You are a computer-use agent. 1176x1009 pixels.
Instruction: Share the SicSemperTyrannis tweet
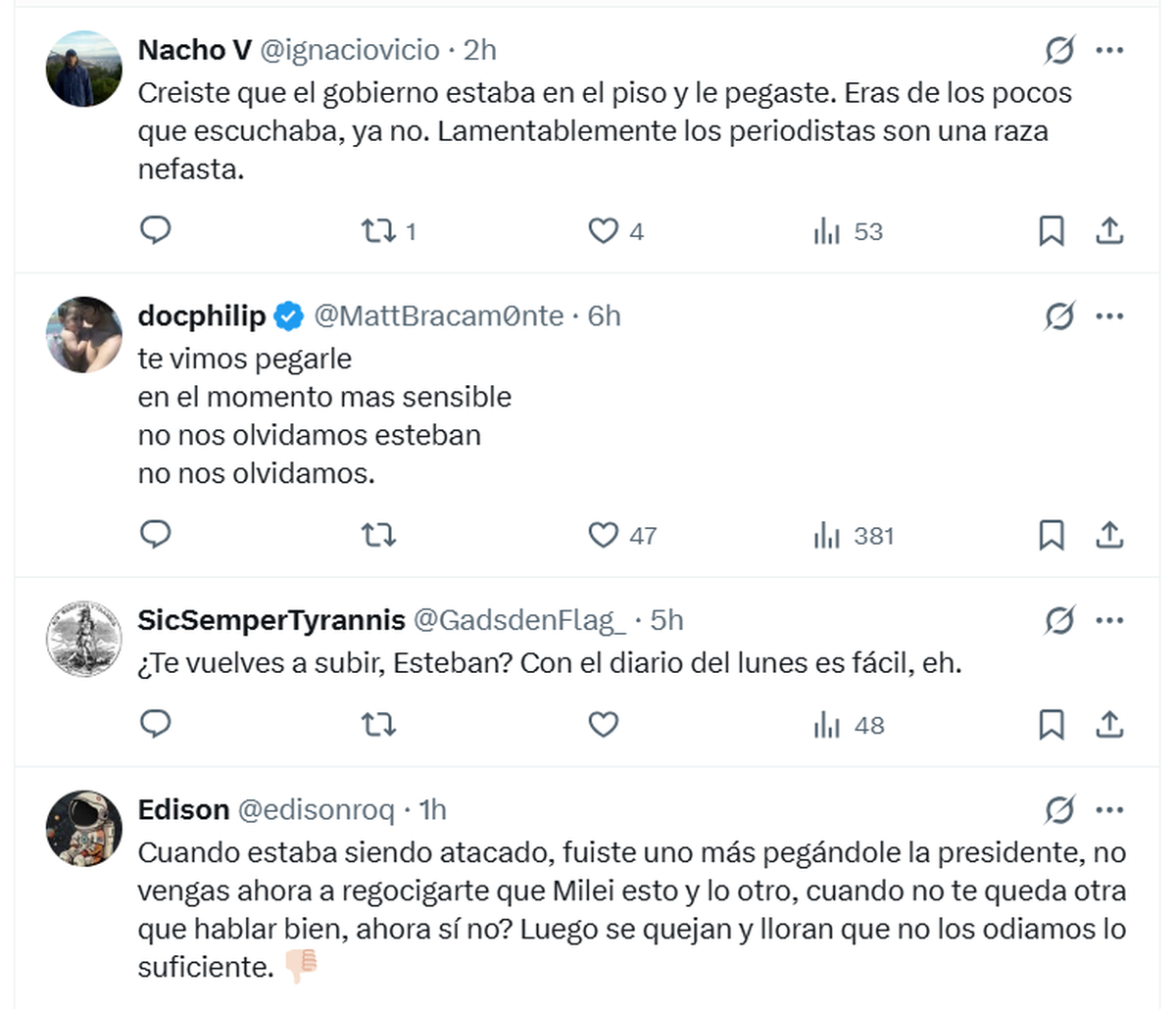(x=1109, y=725)
